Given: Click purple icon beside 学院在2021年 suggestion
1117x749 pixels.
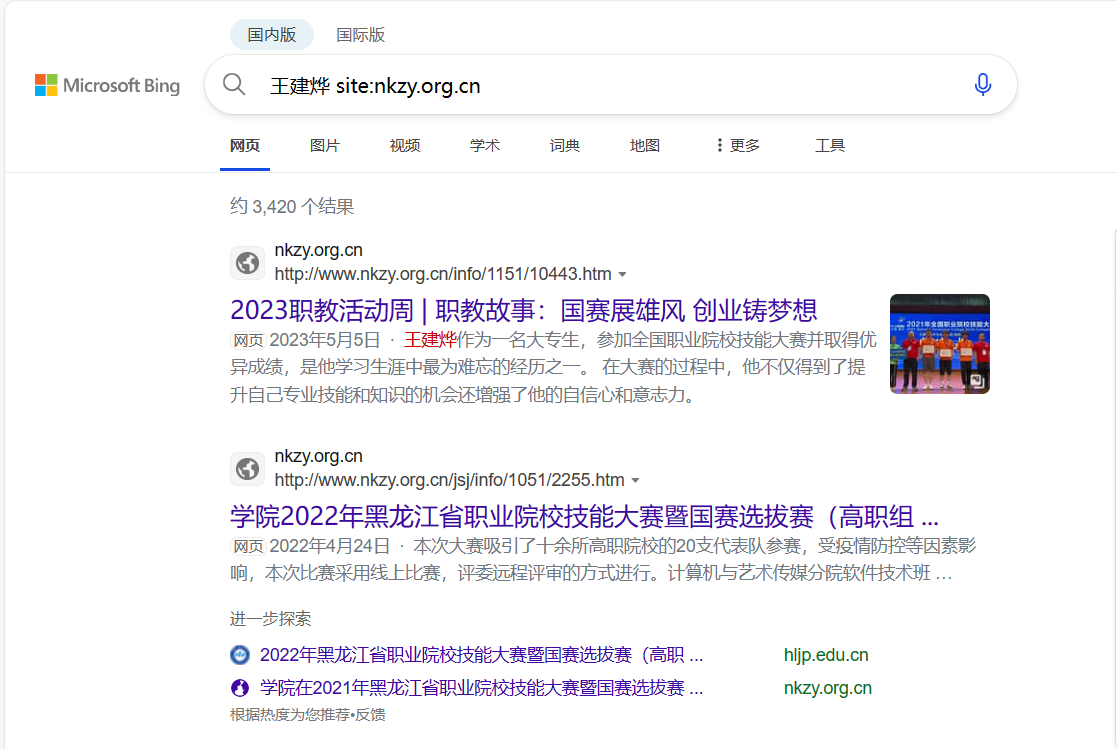Looking at the screenshot, I should tap(240, 688).
